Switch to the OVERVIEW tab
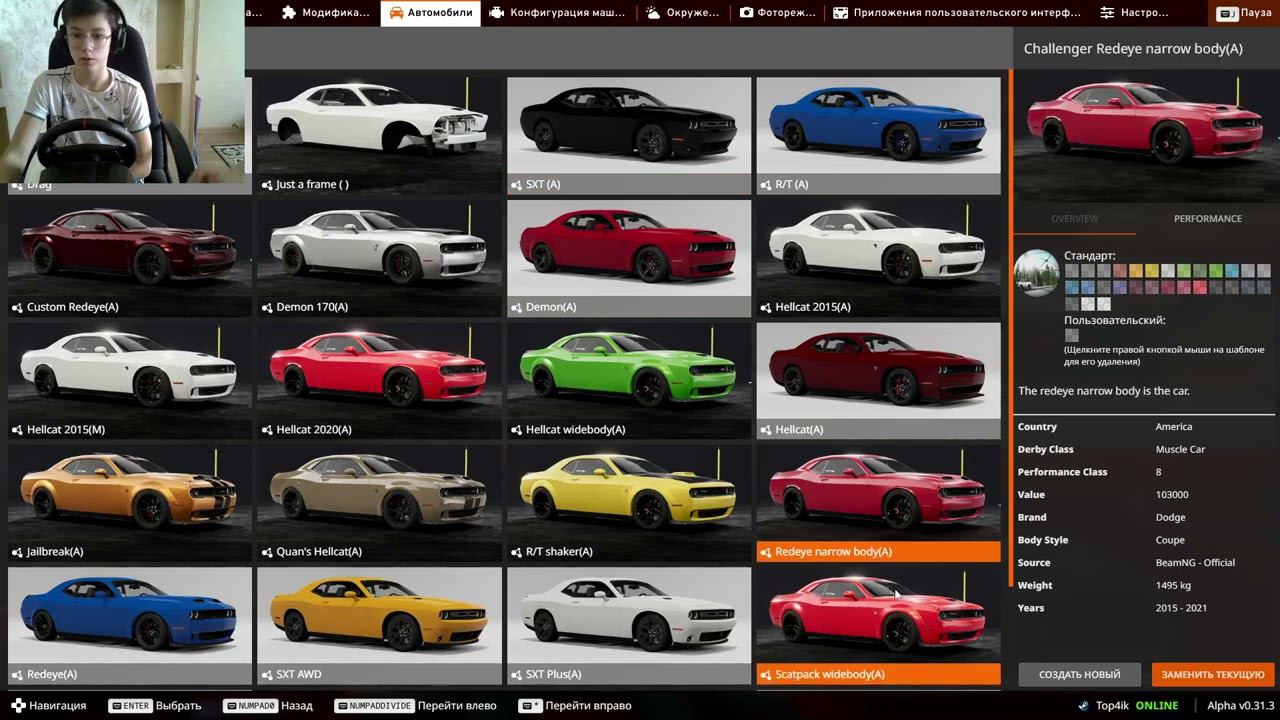Viewport: 1280px width, 720px height. click(1074, 219)
